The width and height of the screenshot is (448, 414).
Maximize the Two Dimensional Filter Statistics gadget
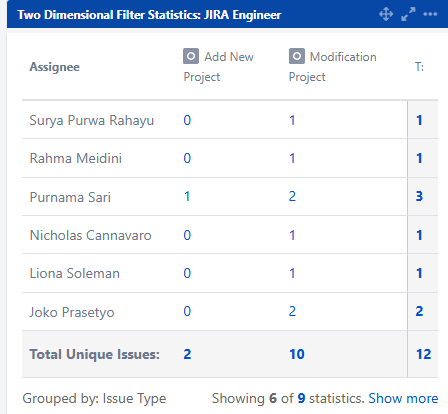408,14
